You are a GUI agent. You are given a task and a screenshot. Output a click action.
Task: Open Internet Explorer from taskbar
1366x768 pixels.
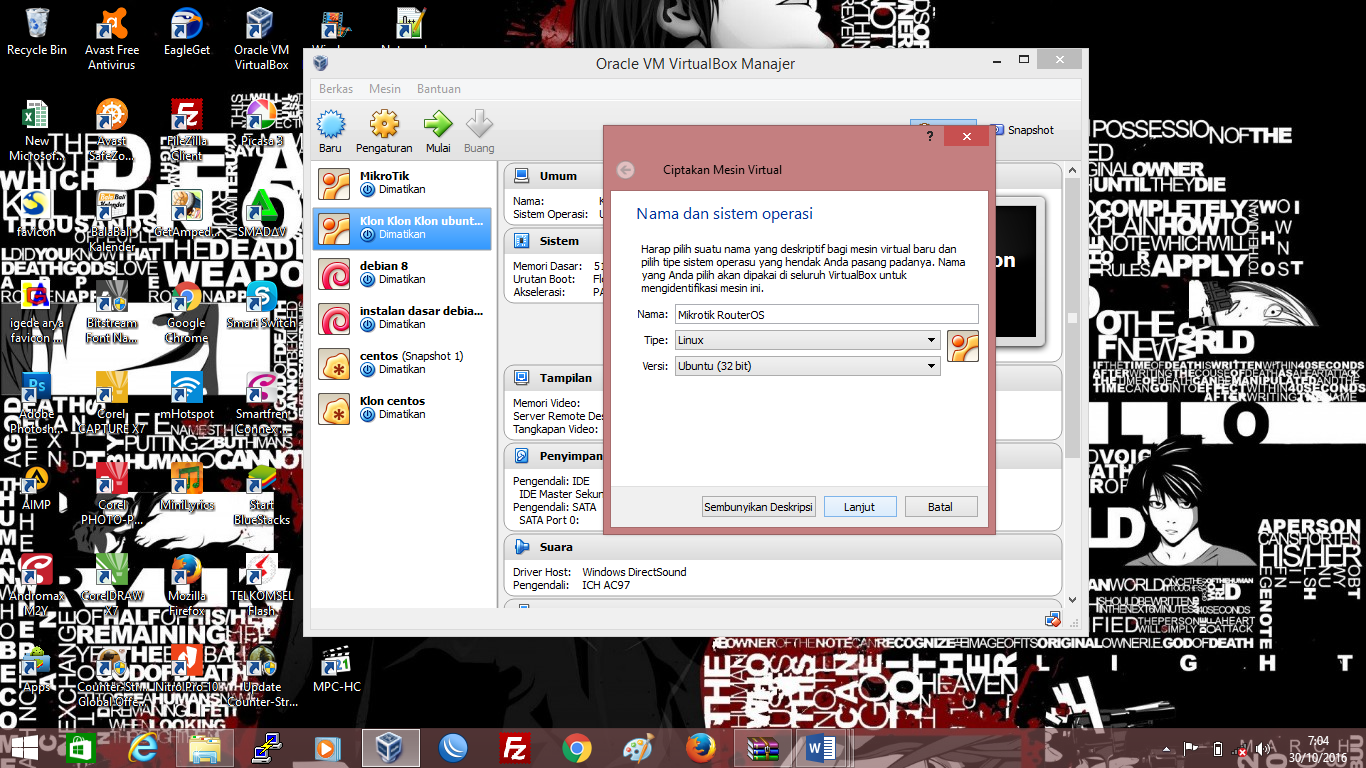coord(143,748)
